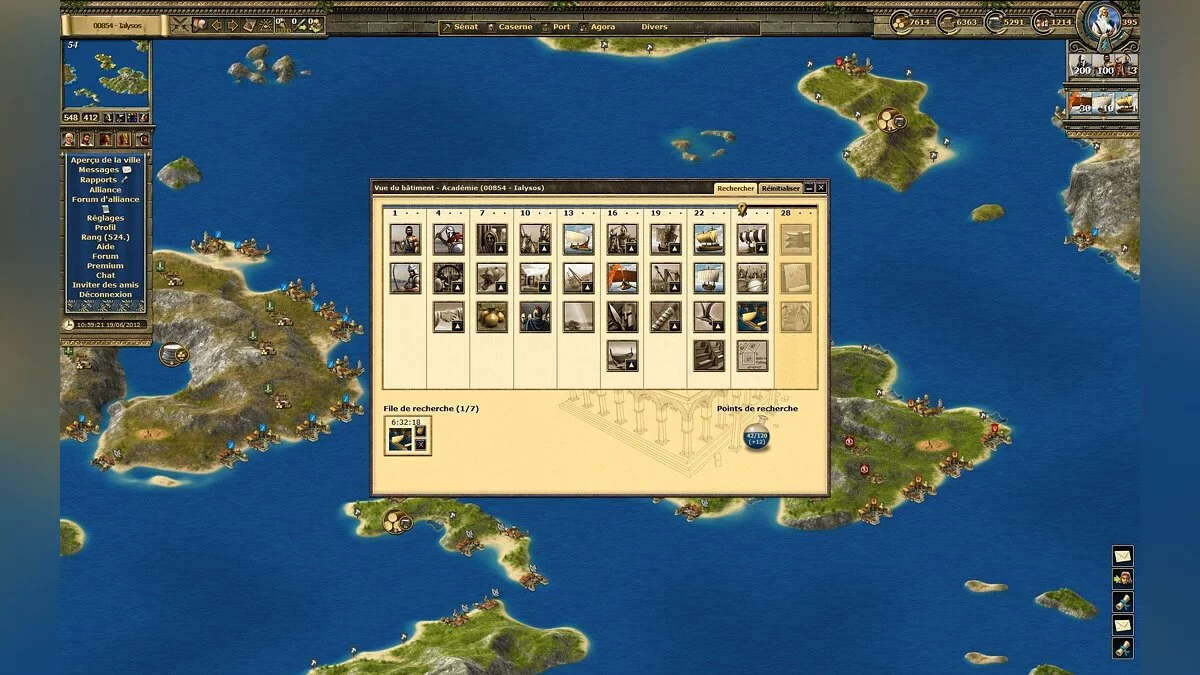Cancel the queued research with red X

[x=421, y=445]
